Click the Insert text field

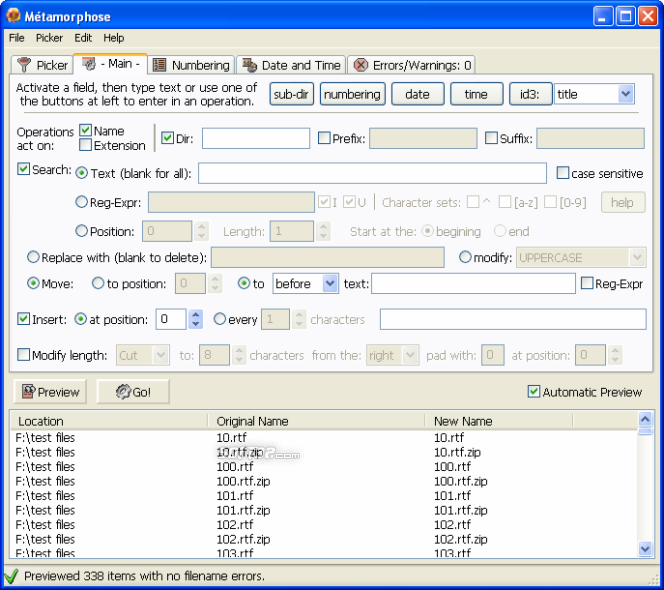click(513, 319)
